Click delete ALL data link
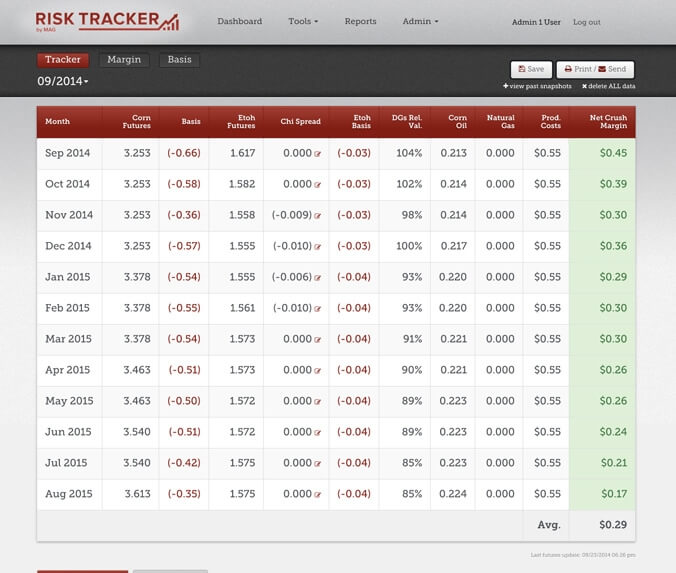The image size is (676, 573). point(609,86)
